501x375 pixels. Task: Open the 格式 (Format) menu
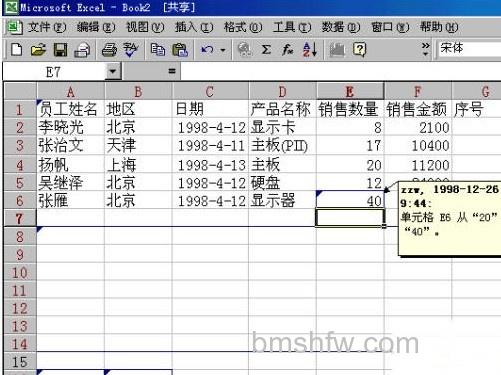243,27
